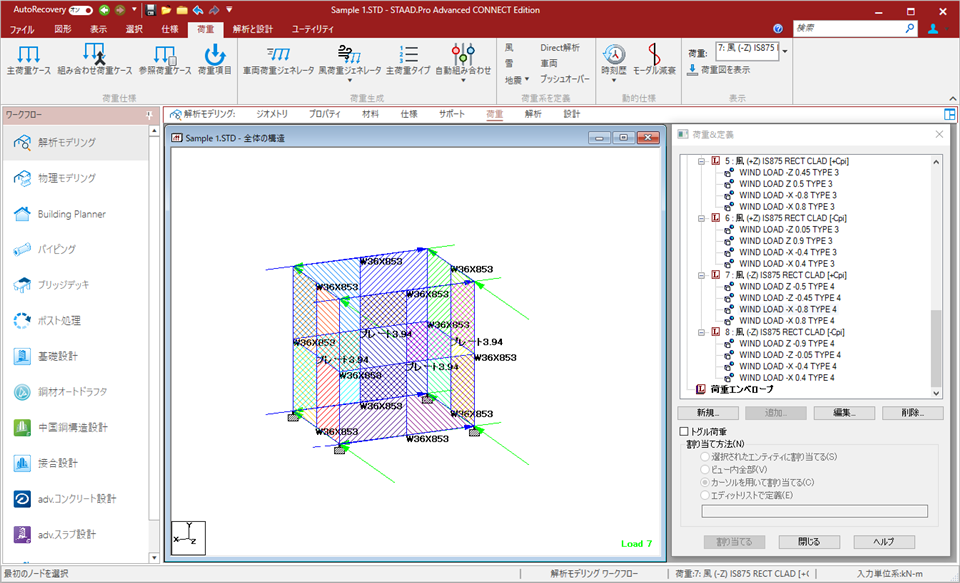Click the 時刻歴 clock icon
Viewport: 960px width, 583px height.
[x=613, y=54]
